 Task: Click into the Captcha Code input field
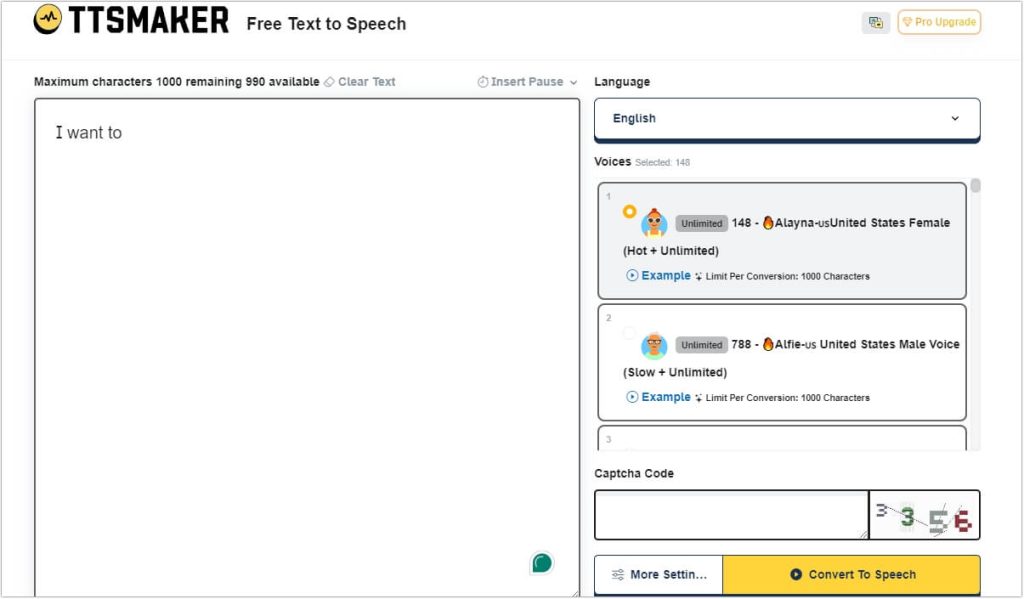click(x=730, y=515)
